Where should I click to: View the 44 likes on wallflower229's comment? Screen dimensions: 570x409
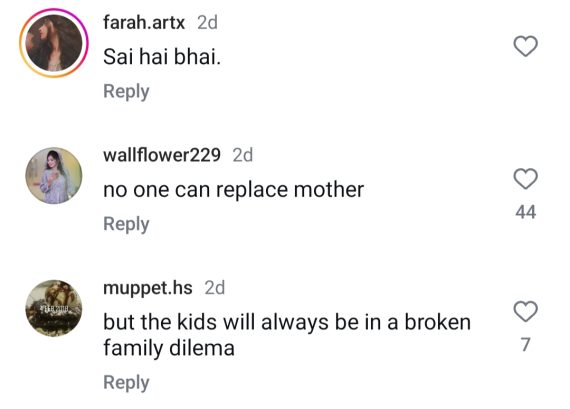point(525,212)
